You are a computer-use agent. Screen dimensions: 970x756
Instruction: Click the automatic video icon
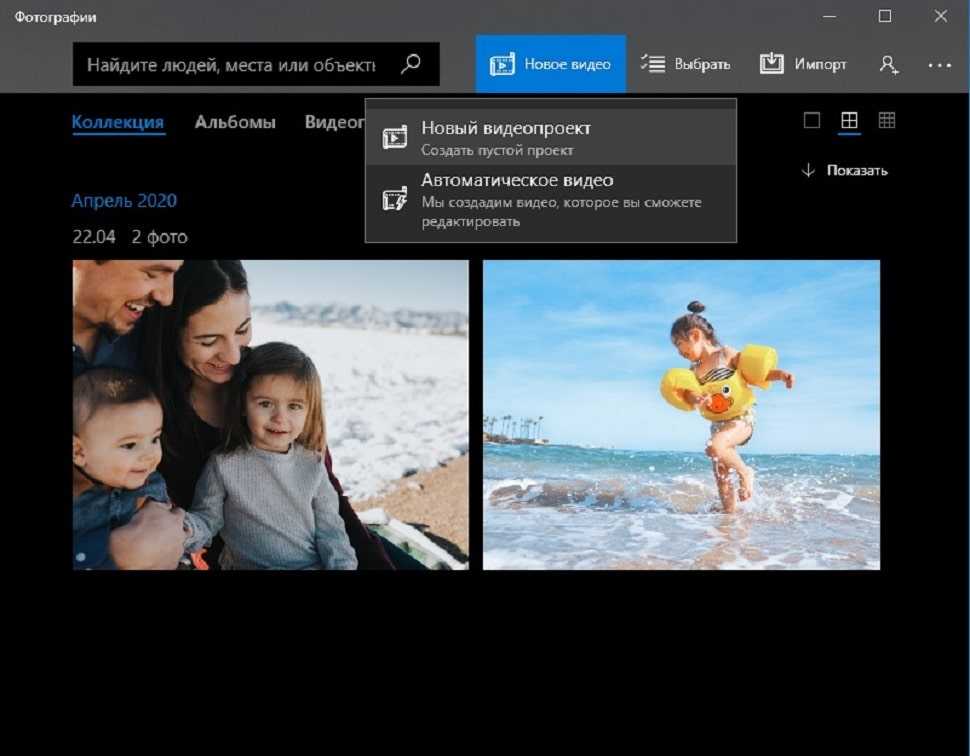point(395,199)
